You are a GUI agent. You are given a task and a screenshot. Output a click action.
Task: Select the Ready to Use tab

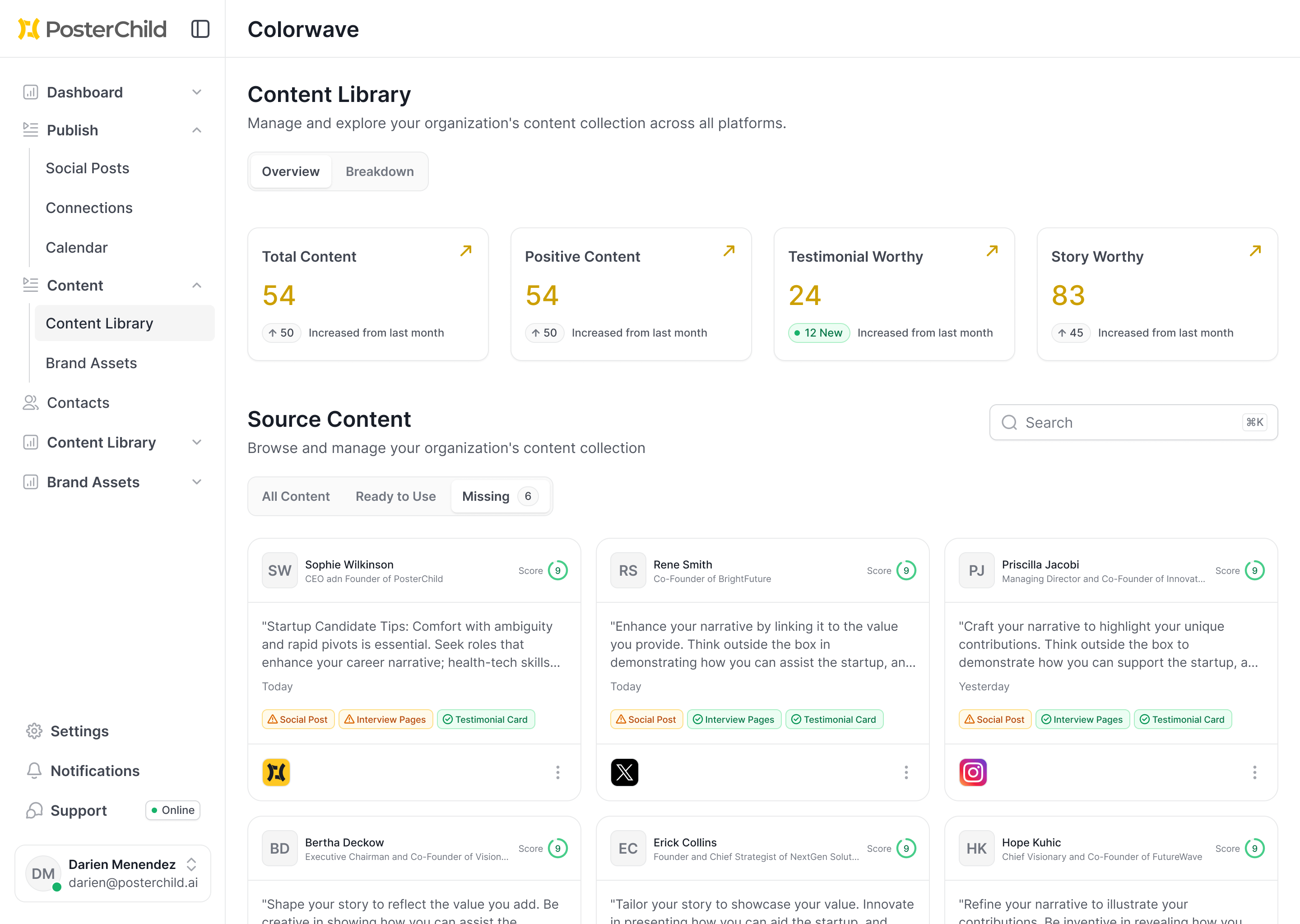click(x=395, y=496)
